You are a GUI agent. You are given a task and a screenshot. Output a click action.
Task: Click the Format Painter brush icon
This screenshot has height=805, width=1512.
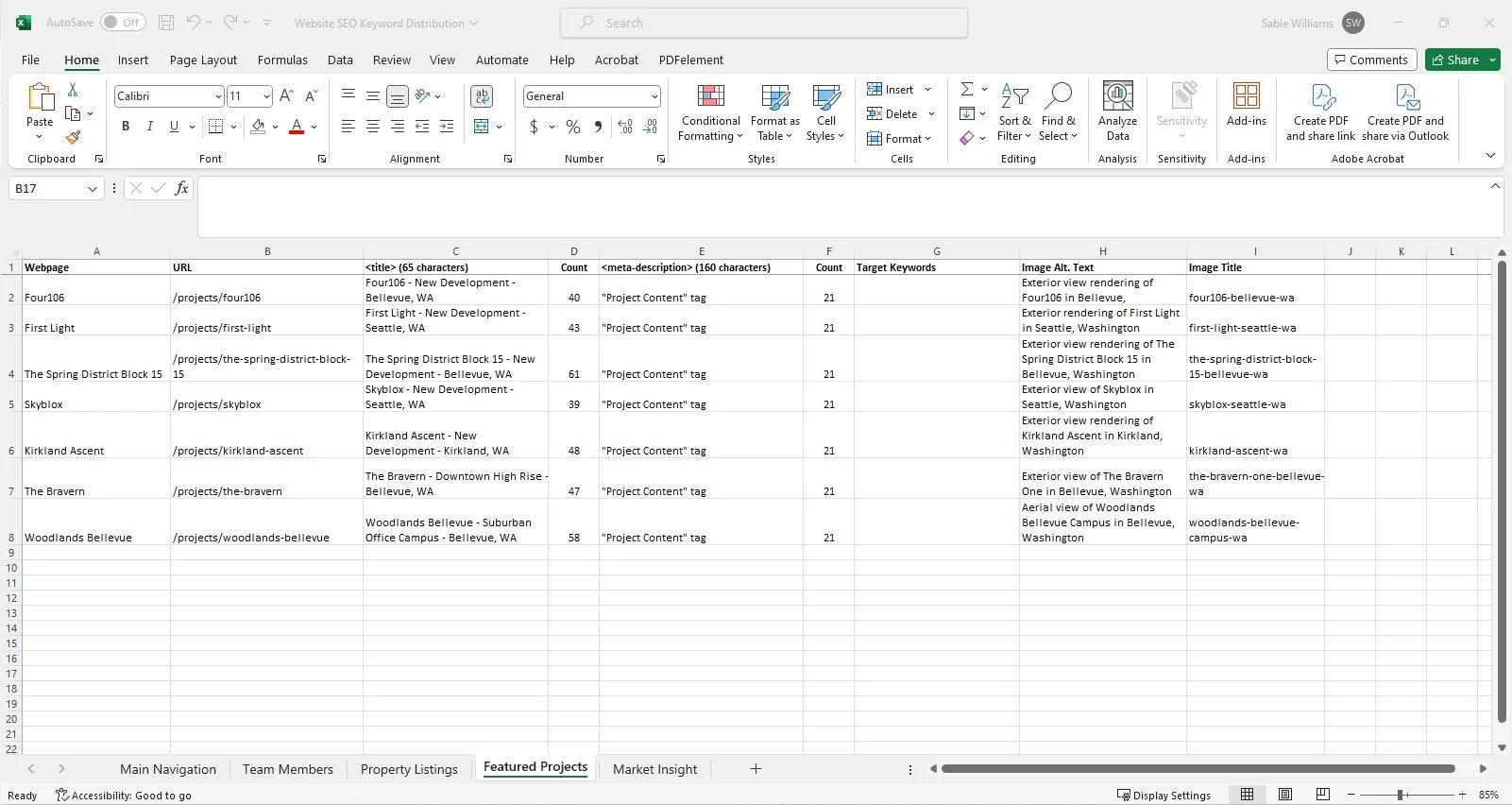tap(73, 137)
